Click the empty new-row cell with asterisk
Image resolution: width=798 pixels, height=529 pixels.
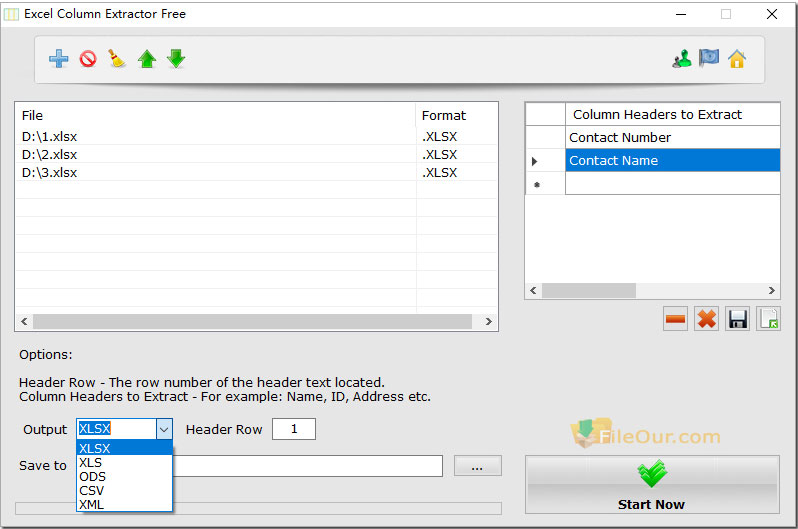pyautogui.click(x=672, y=183)
